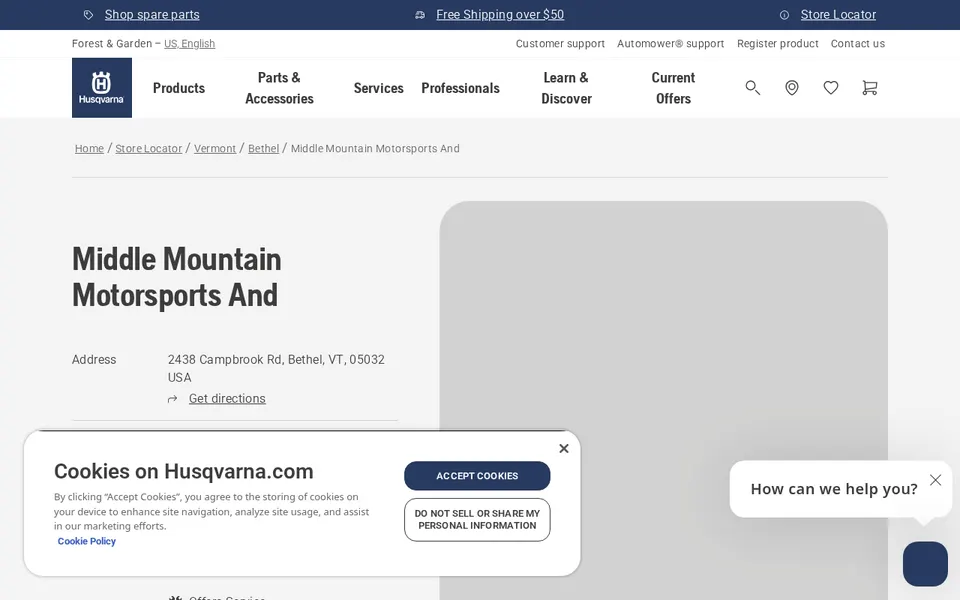Open the Products menu

click(x=179, y=88)
